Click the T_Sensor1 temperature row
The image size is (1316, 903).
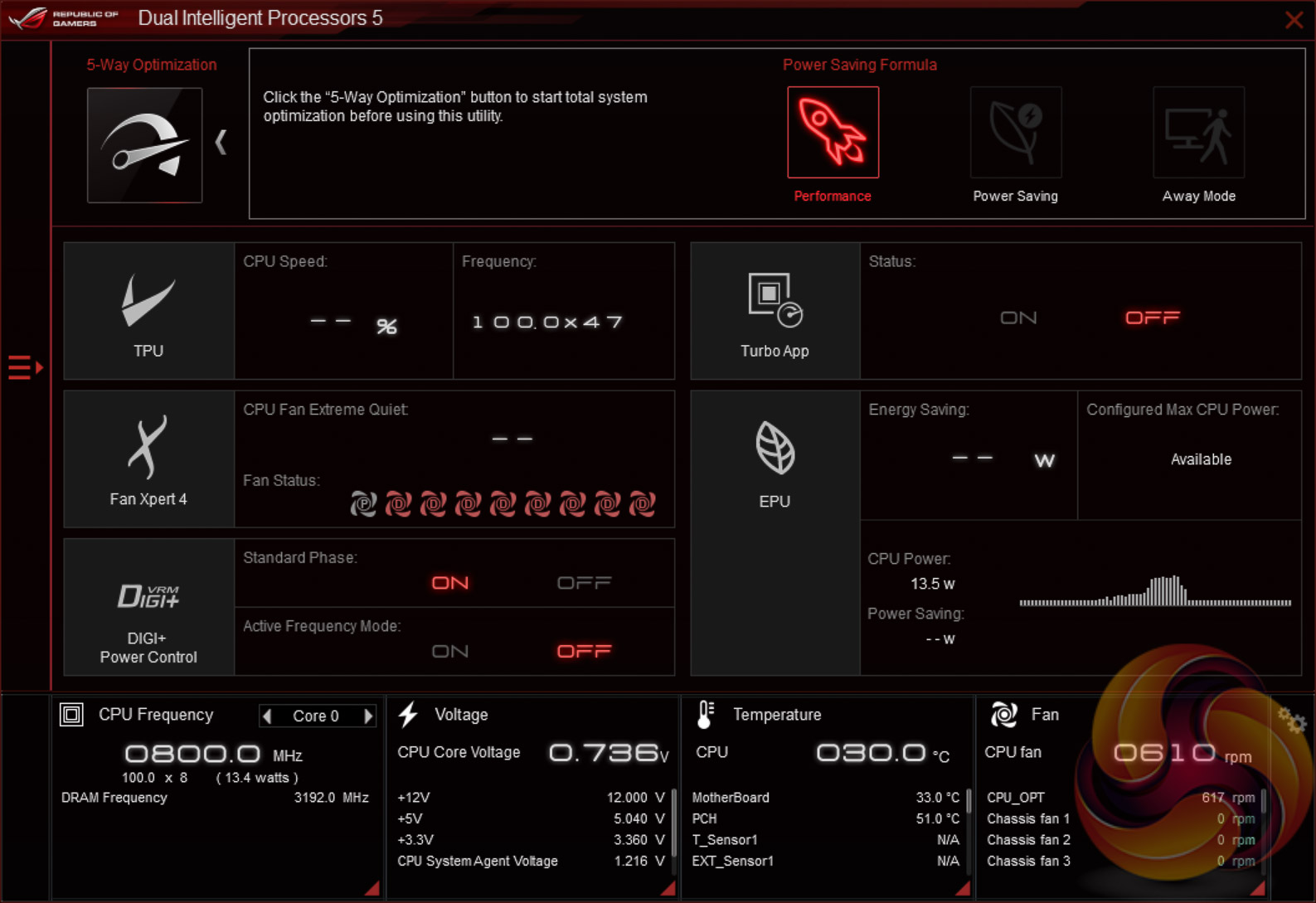826,840
